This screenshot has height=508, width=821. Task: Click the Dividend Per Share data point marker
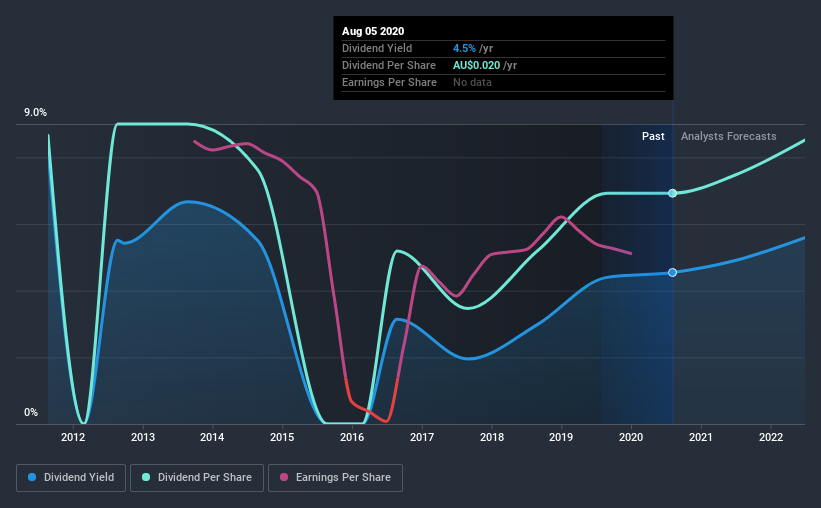(x=672, y=193)
